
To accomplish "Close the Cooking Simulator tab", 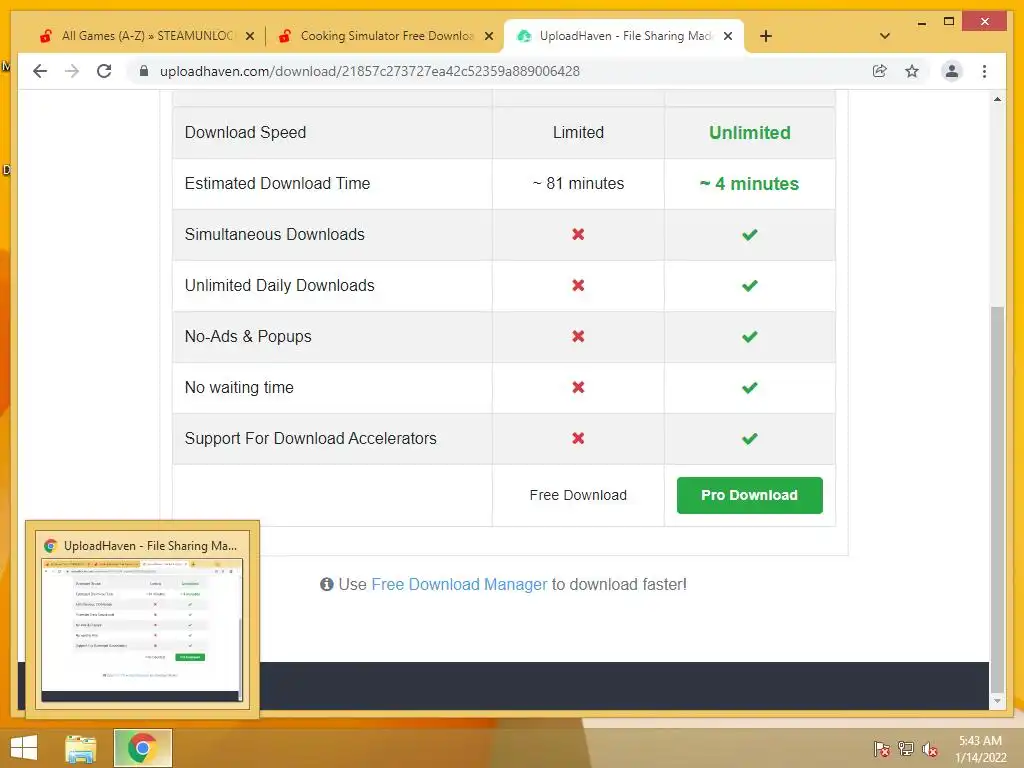I will (x=488, y=37).
